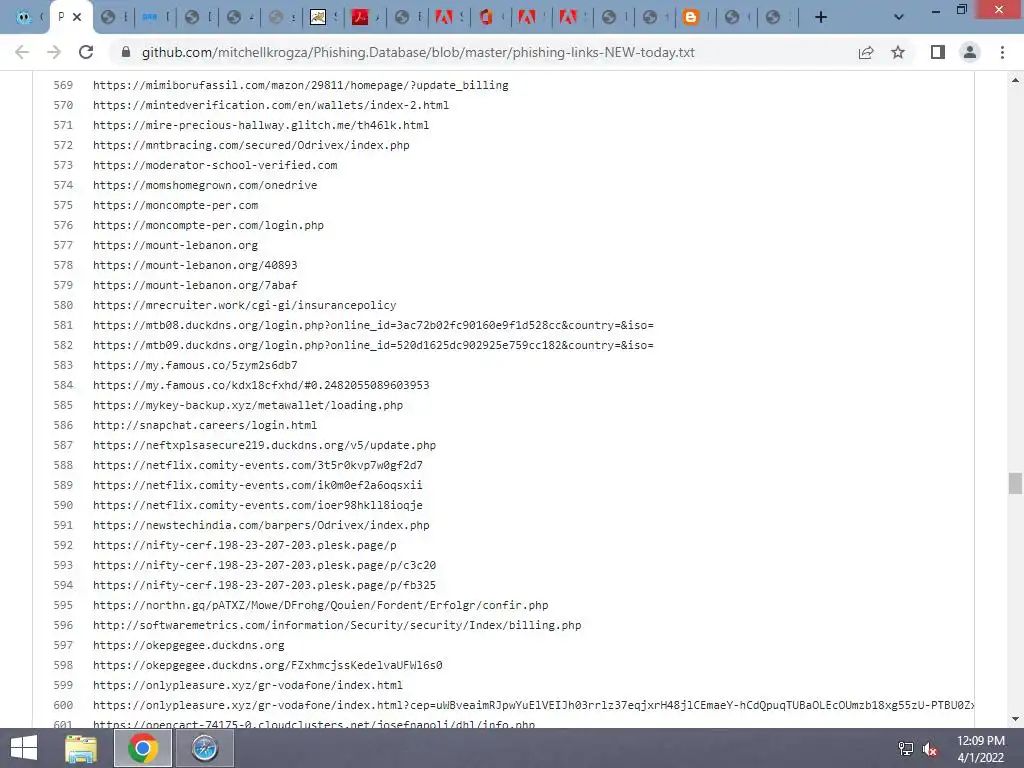
Task: Click the mimiborufassil.com update_billing URL
Action: 300,85
